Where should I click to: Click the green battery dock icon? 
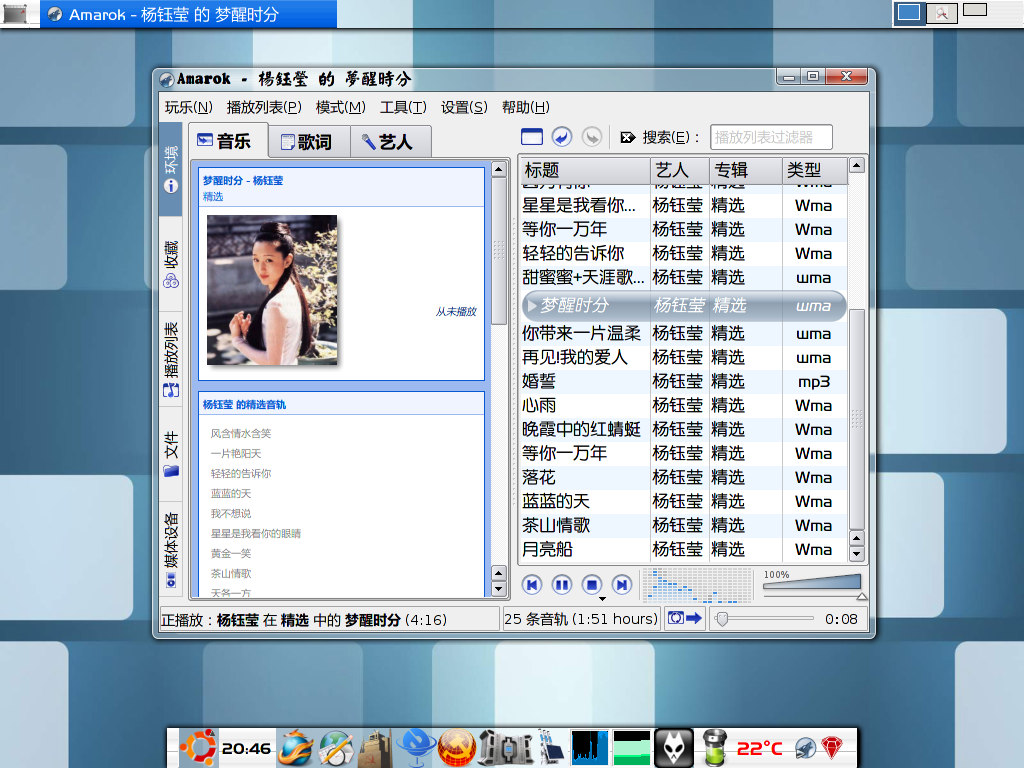pos(714,748)
